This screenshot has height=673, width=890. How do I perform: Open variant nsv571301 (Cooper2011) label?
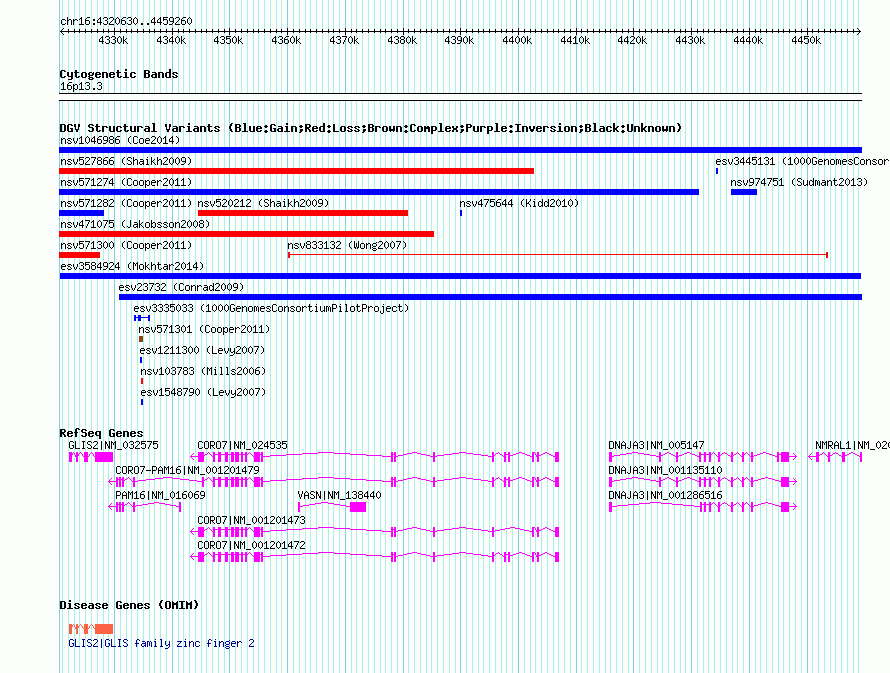tap(204, 329)
